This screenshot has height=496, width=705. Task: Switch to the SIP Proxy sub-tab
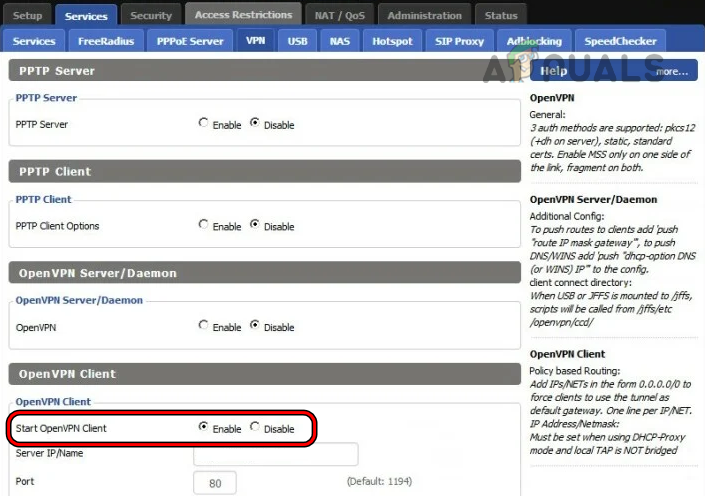pyautogui.click(x=459, y=41)
